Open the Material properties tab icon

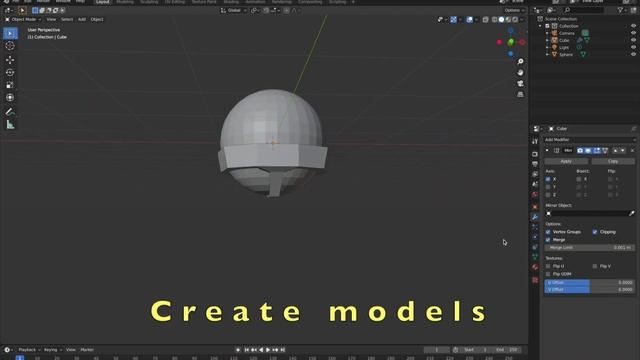tap(535, 267)
